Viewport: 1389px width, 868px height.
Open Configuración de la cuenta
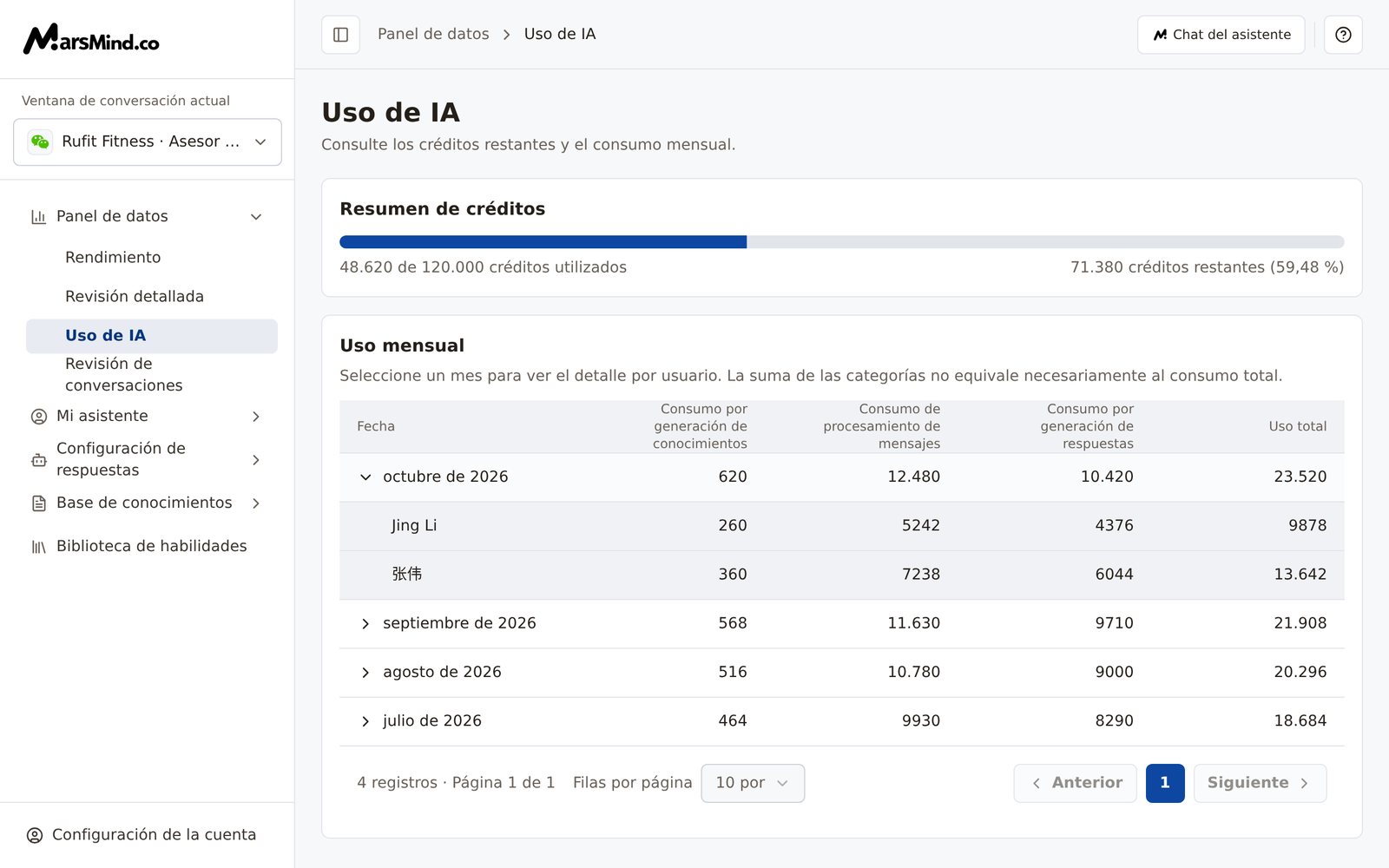coord(142,835)
